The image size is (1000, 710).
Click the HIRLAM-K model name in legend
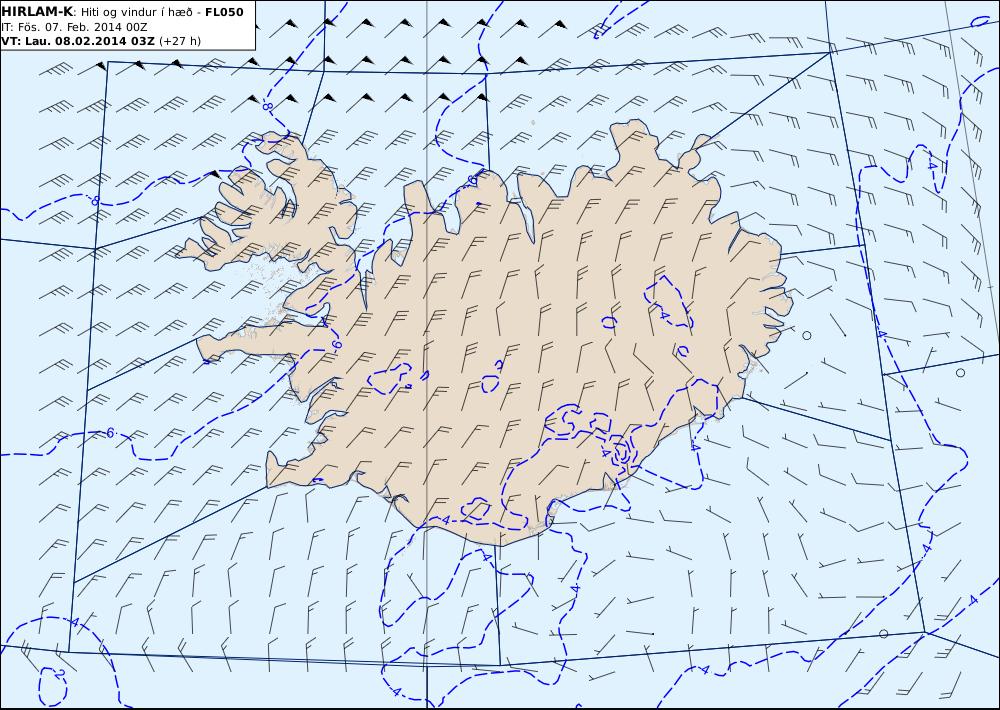(x=37, y=12)
